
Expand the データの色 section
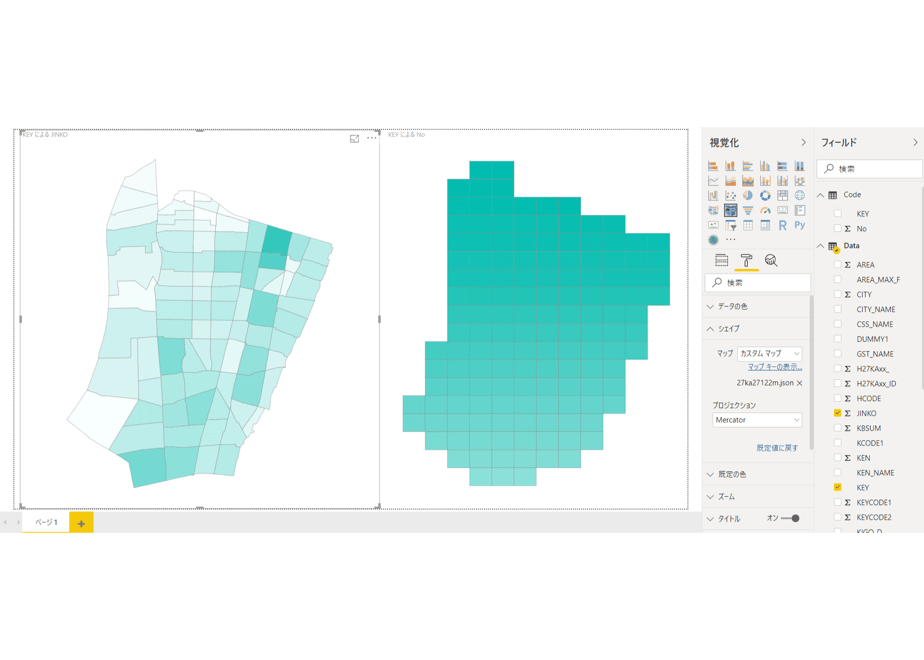[x=757, y=306]
